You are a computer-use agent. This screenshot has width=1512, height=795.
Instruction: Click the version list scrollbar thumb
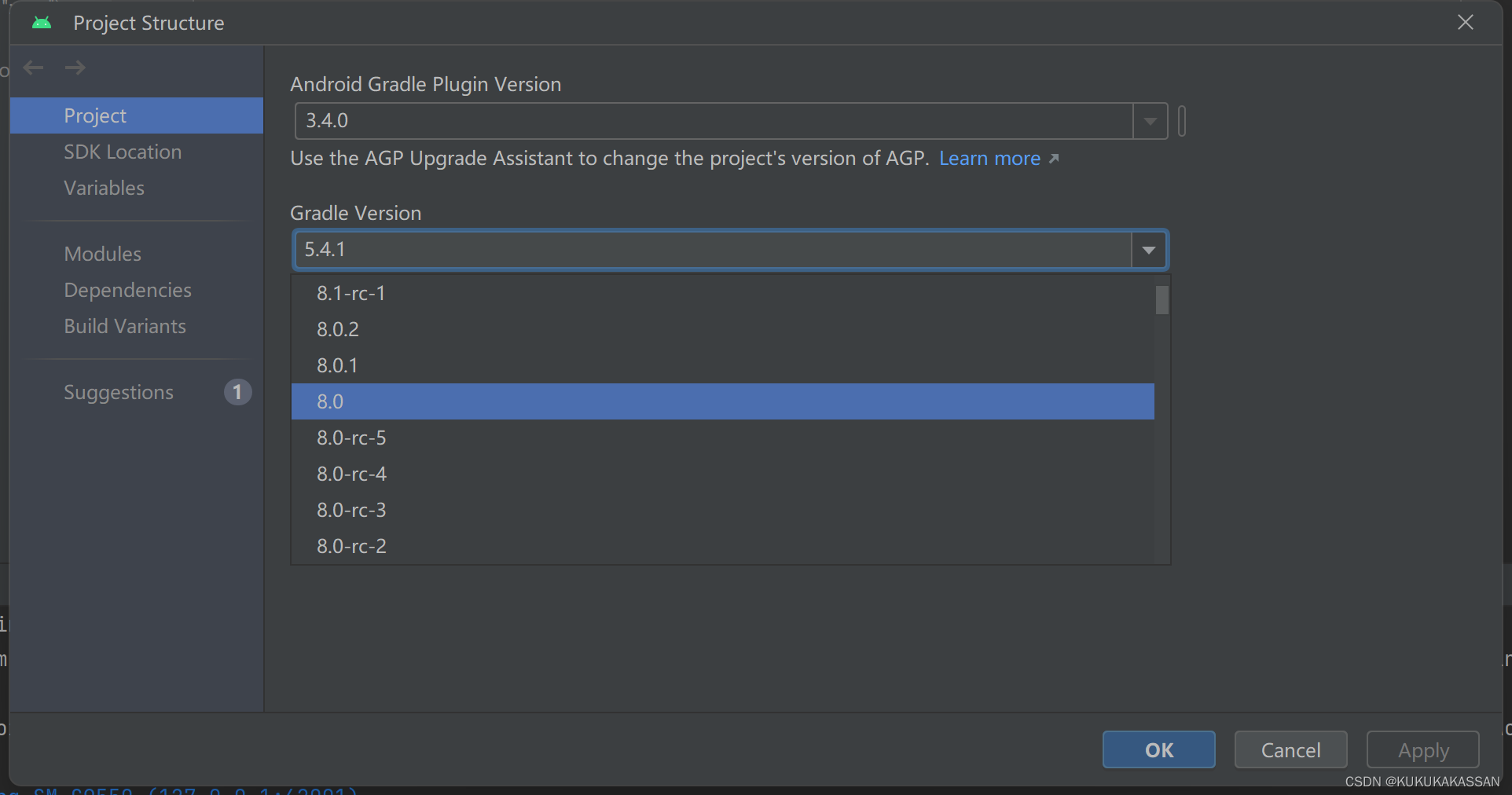1162,300
